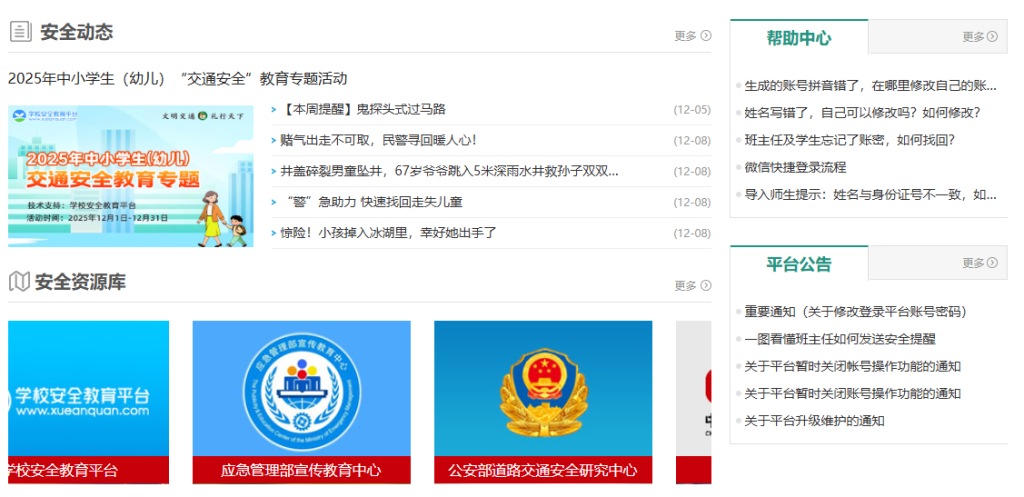Screen dimensions: 1024x497
Task: Open notice 关于平台升级维护的通知
Action: 815,421
